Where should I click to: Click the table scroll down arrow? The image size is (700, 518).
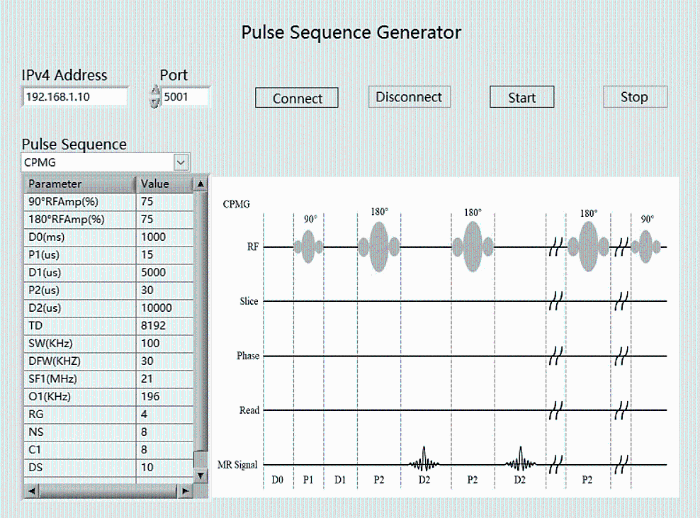201,476
